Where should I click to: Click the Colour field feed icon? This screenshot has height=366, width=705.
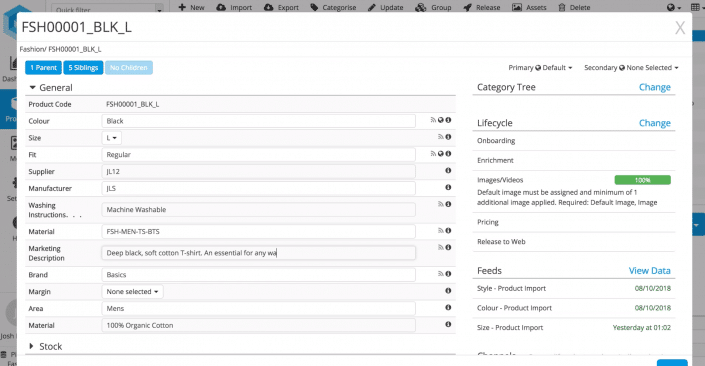pyautogui.click(x=433, y=120)
